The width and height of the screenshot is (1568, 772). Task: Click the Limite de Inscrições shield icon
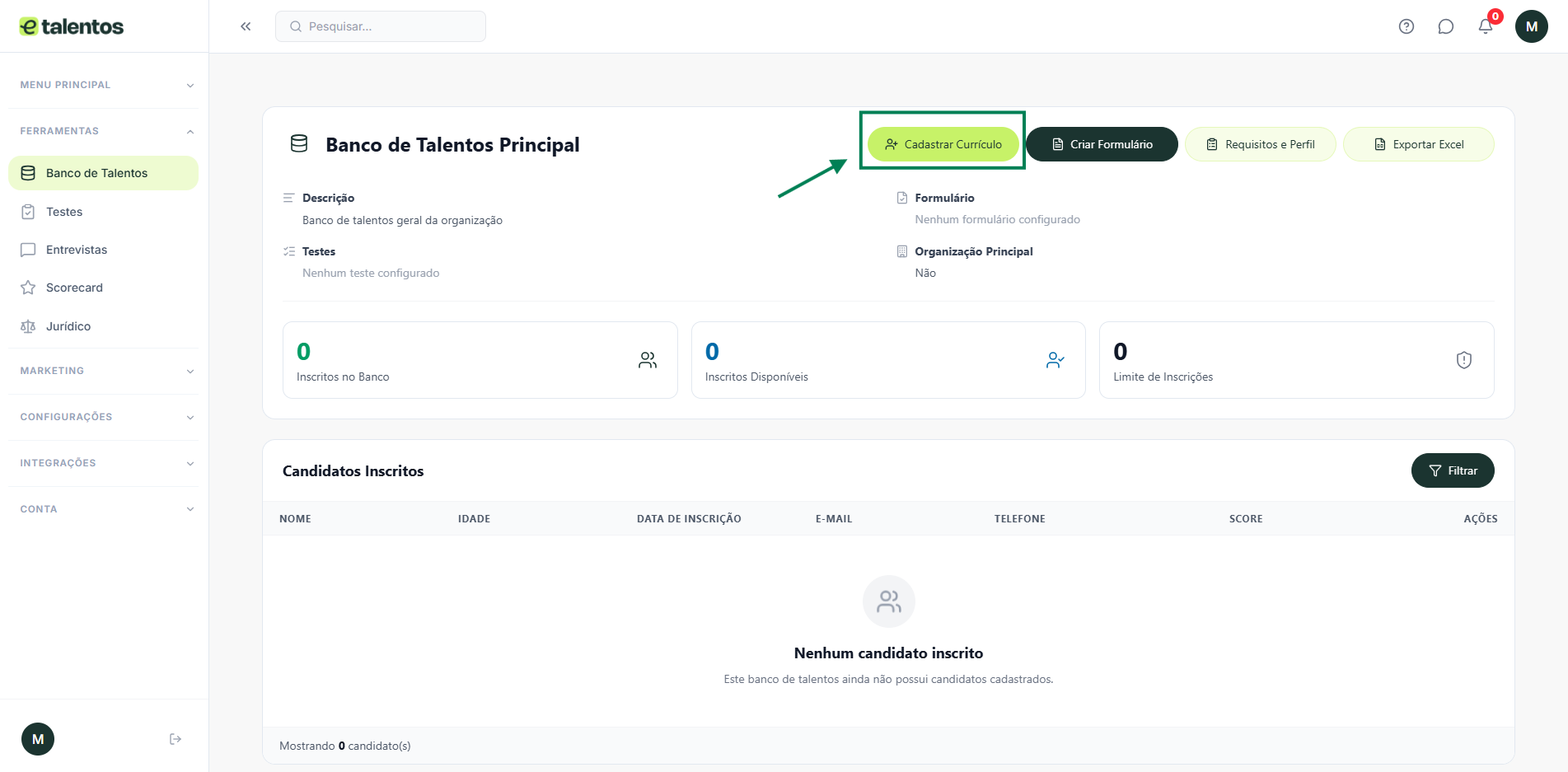[x=1463, y=360]
